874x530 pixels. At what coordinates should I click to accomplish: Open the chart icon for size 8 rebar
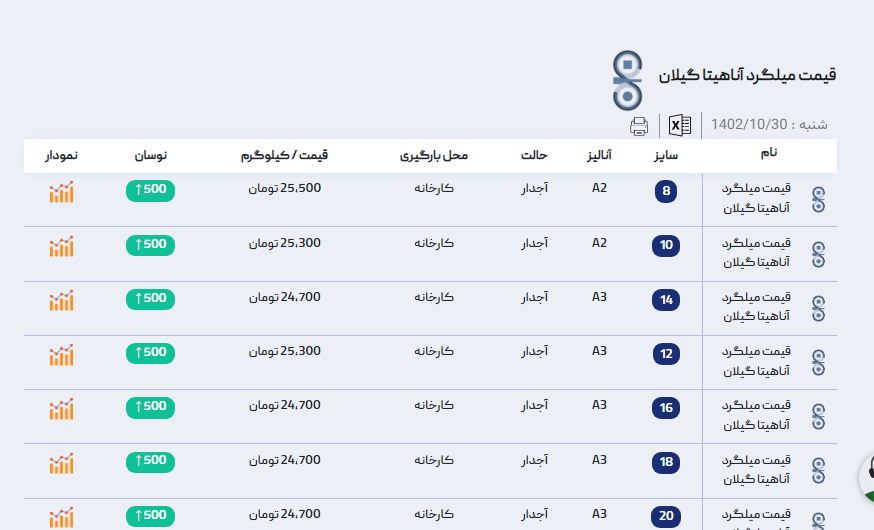[x=62, y=192]
